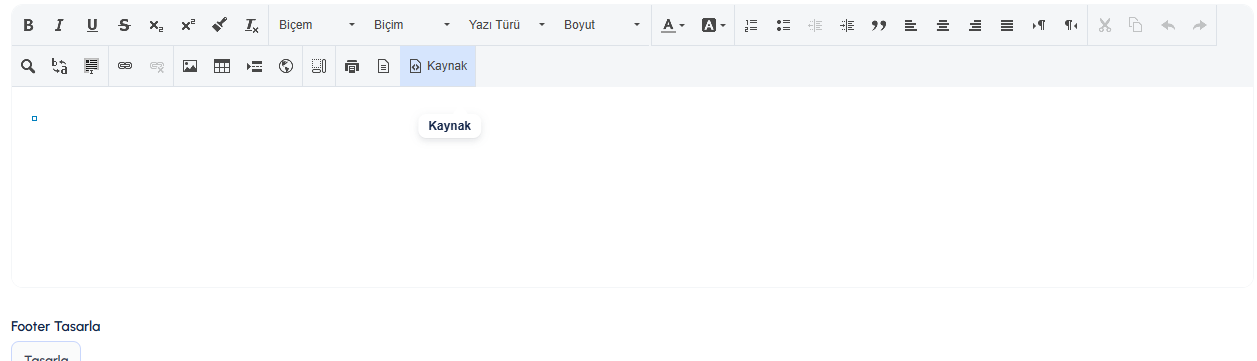Open the Biçem styles dropdown
The image size is (1257, 361).
(317, 25)
